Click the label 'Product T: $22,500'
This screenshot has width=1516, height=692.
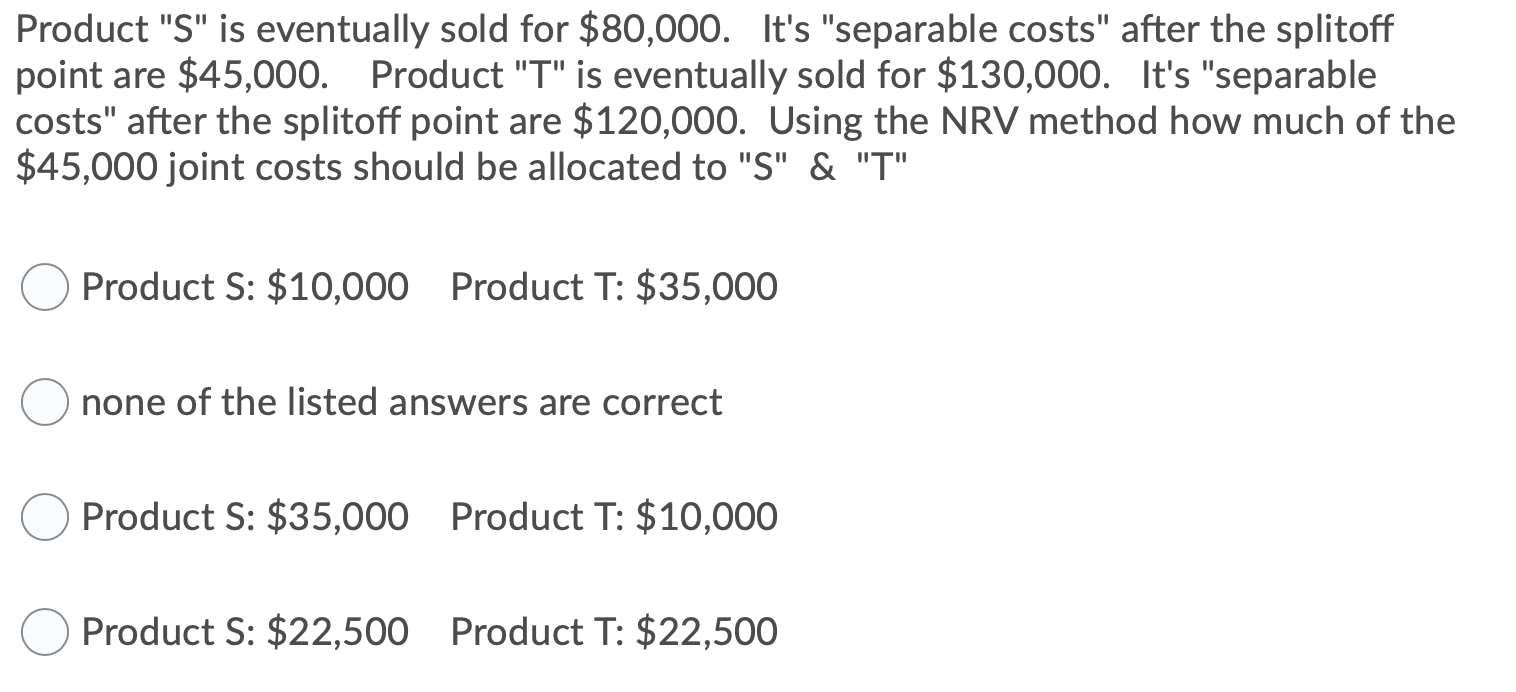pos(613,633)
